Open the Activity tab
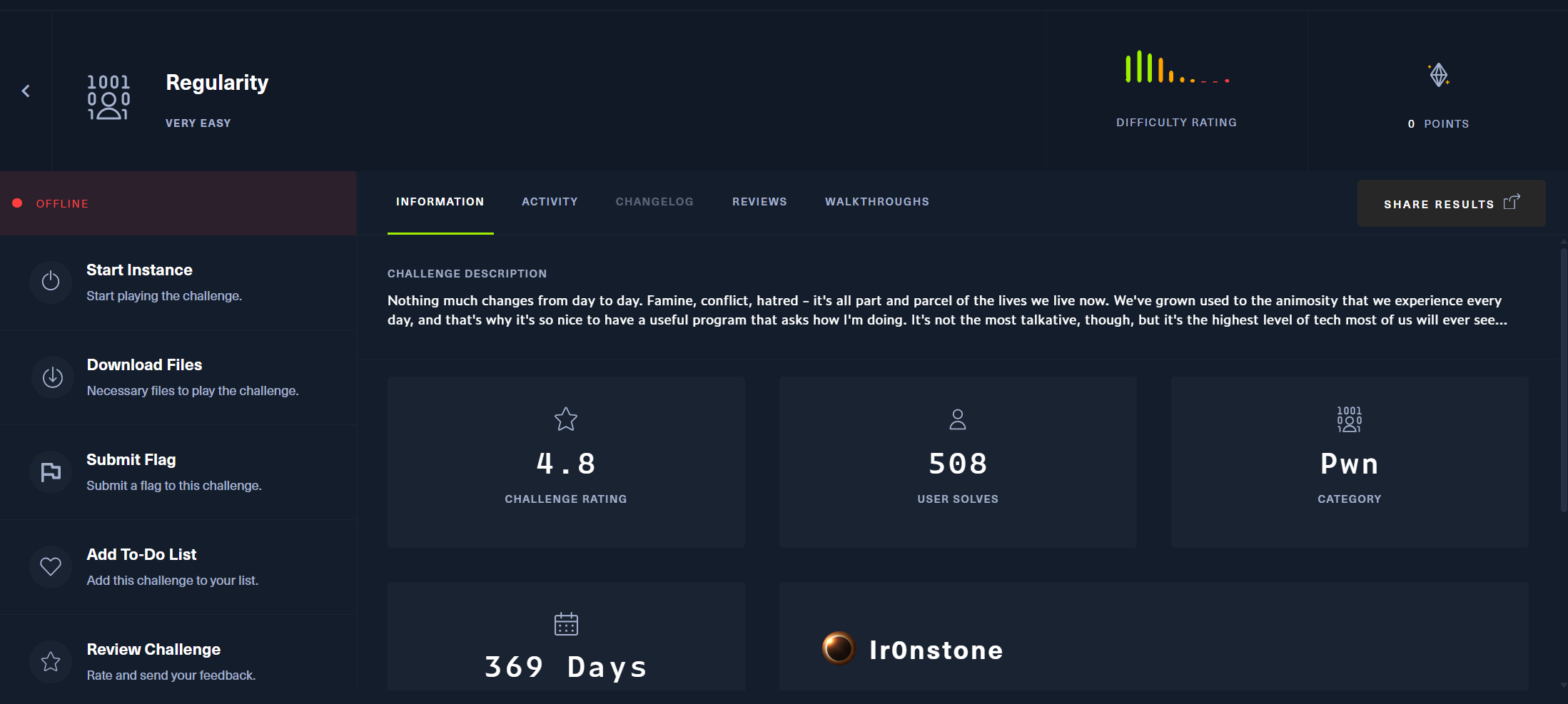1568x704 pixels. pyautogui.click(x=550, y=202)
